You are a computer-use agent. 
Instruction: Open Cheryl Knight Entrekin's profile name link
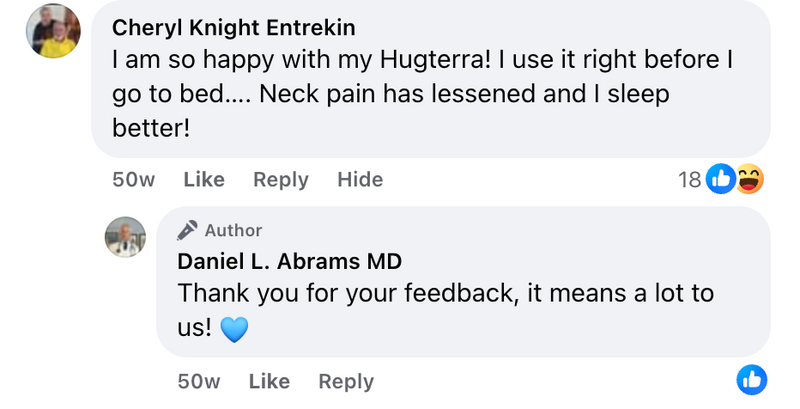point(234,27)
